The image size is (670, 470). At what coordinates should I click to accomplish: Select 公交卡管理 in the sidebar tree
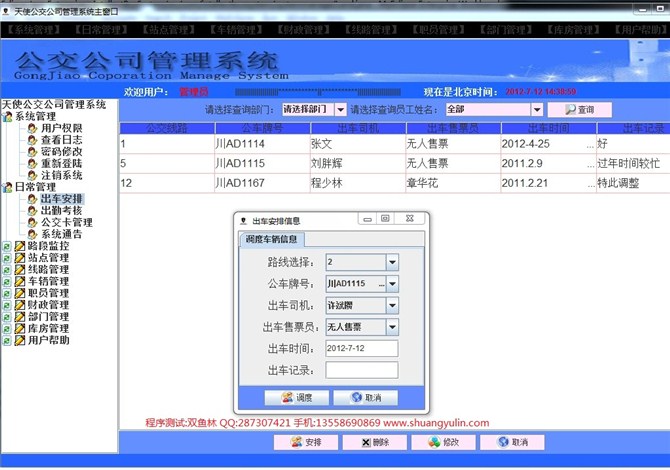coord(67,222)
